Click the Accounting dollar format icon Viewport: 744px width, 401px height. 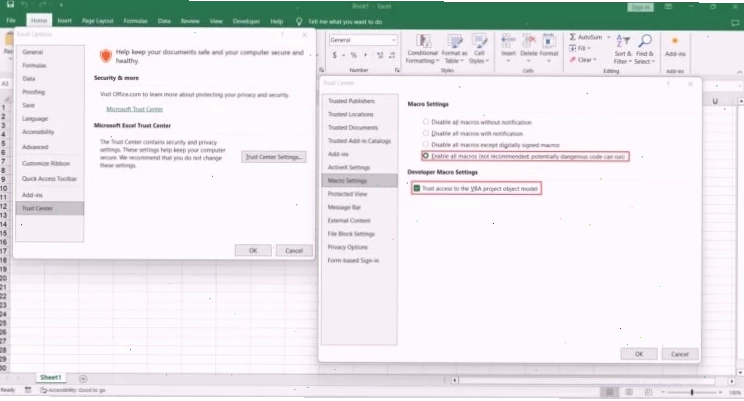(335, 56)
